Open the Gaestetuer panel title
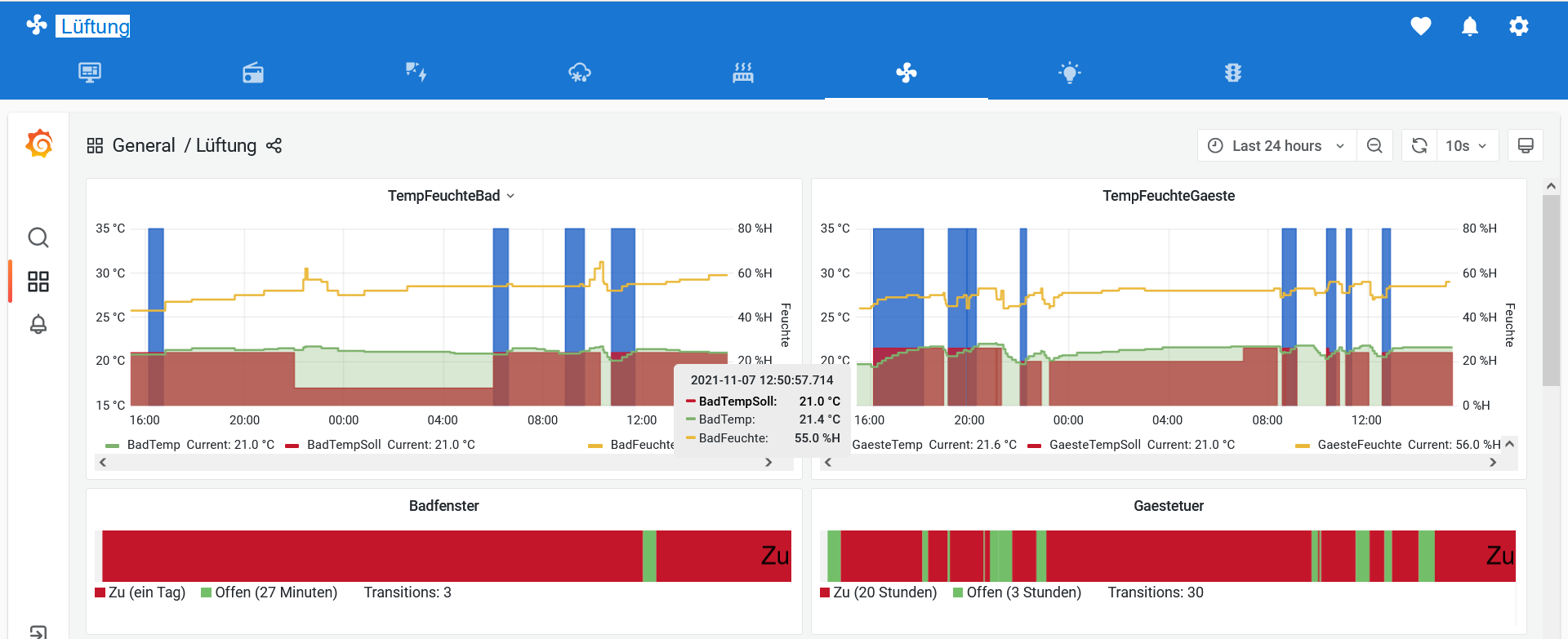Viewport: 1568px width, 639px height. click(x=1169, y=506)
